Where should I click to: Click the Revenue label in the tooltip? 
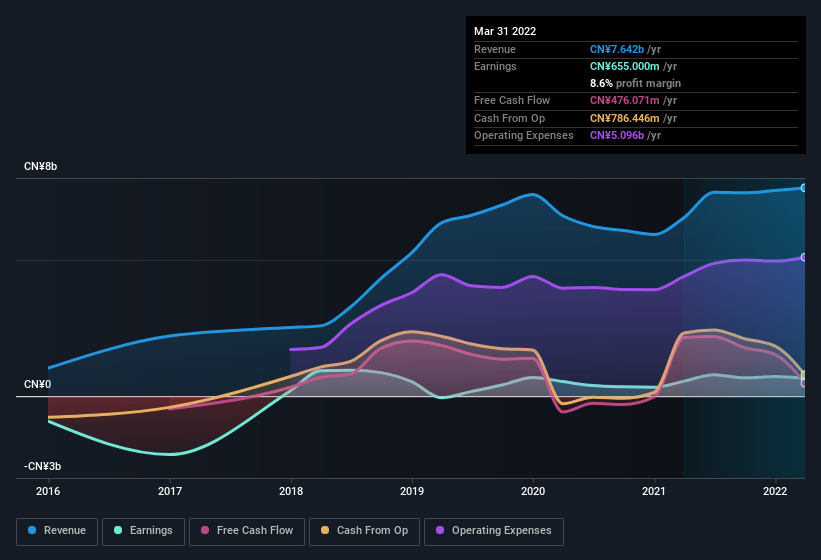(495, 49)
